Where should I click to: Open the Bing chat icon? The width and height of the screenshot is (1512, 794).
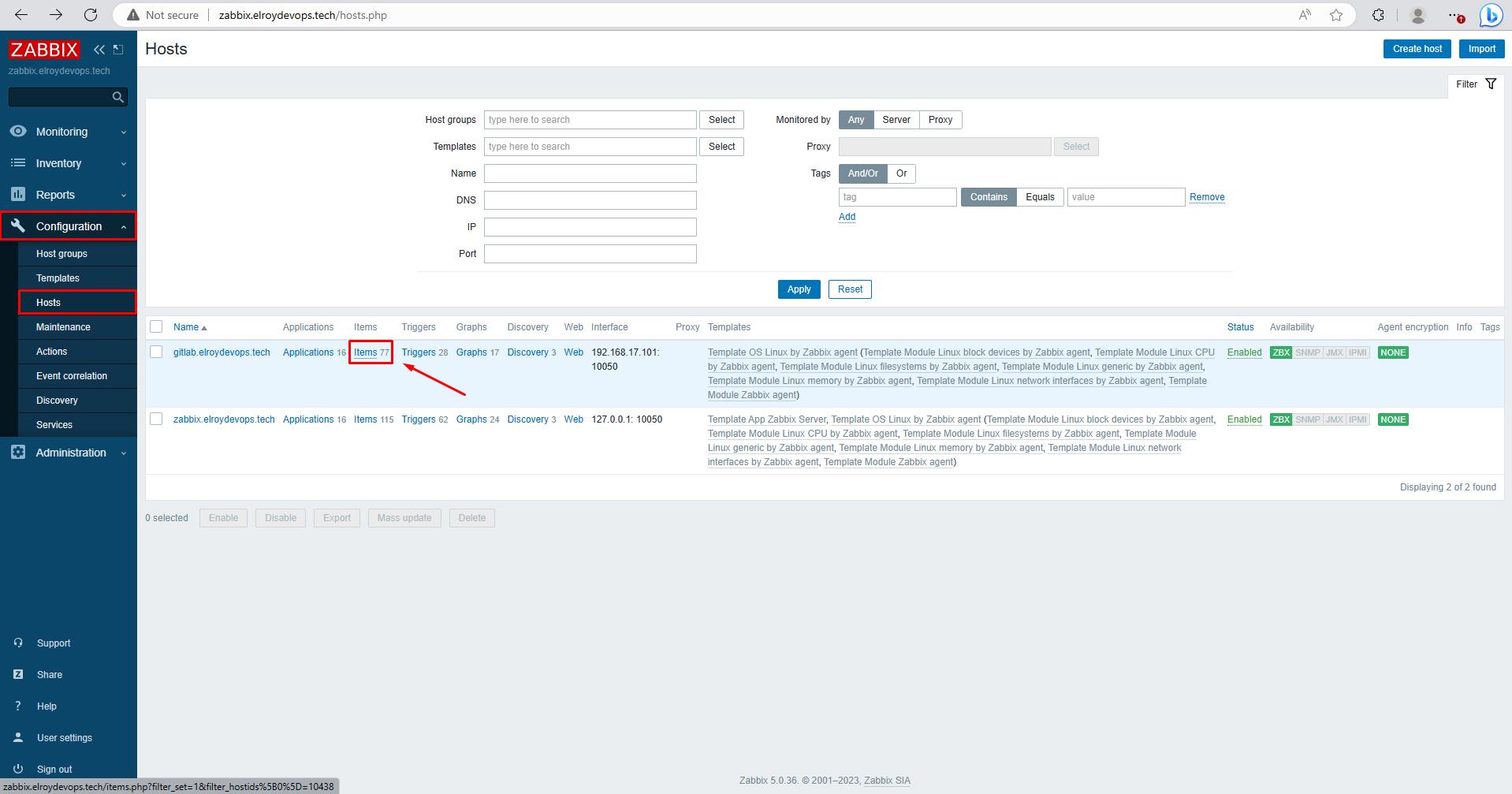(1491, 15)
